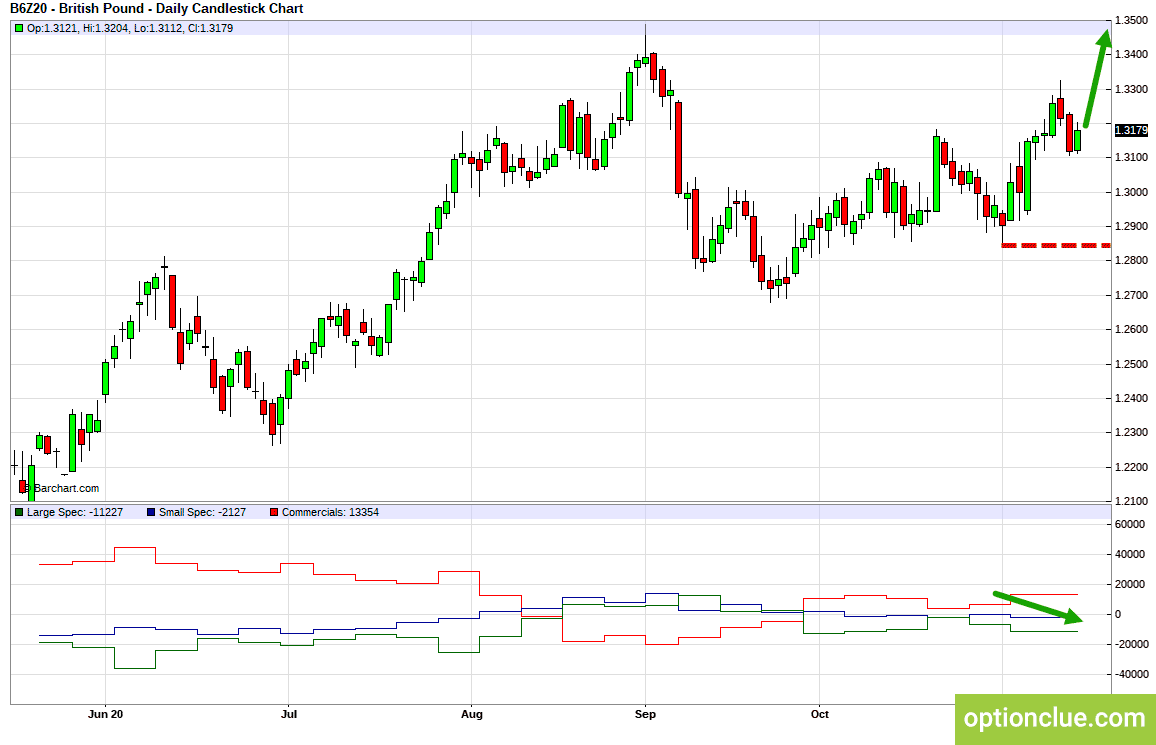Click the green OHLC legend square icon

18,28
